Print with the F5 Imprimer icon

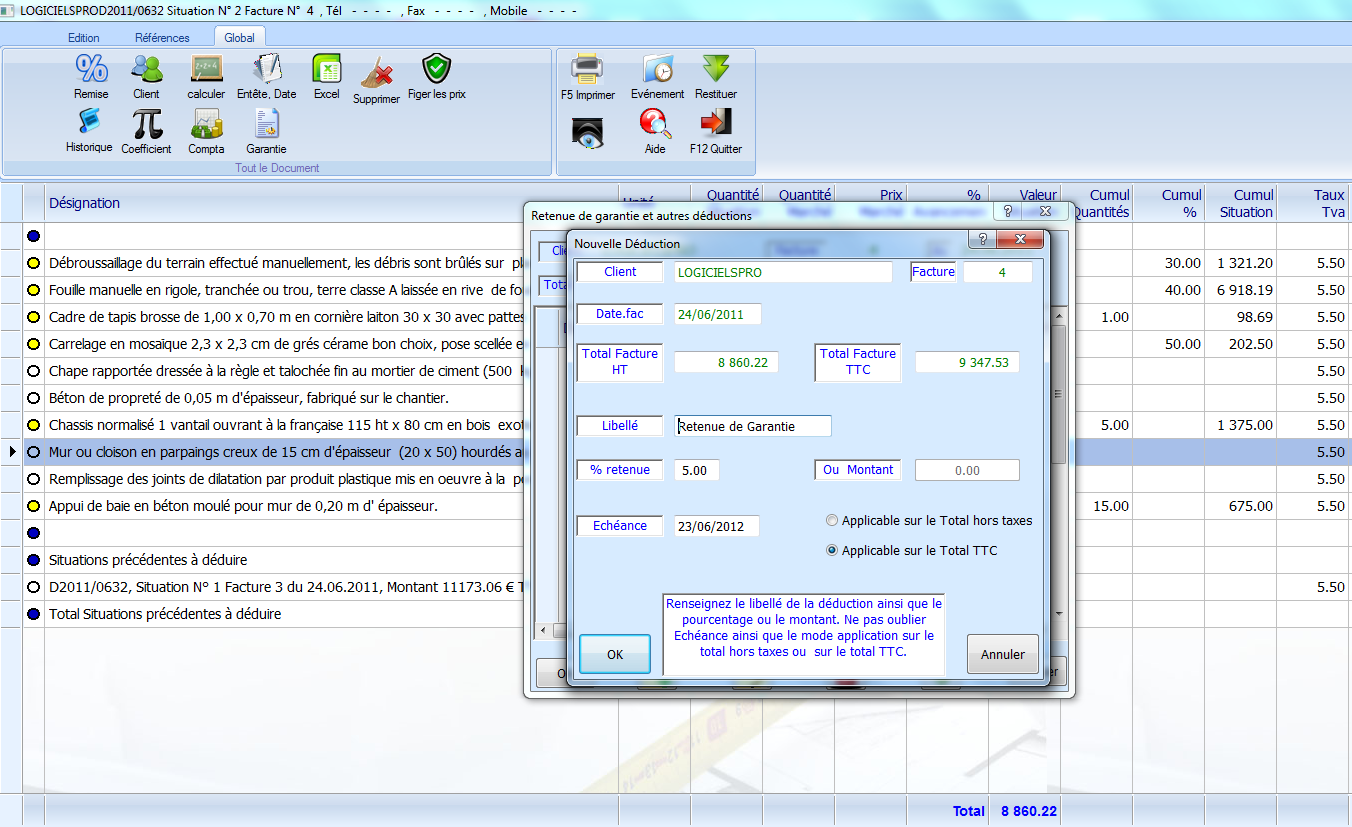587,71
